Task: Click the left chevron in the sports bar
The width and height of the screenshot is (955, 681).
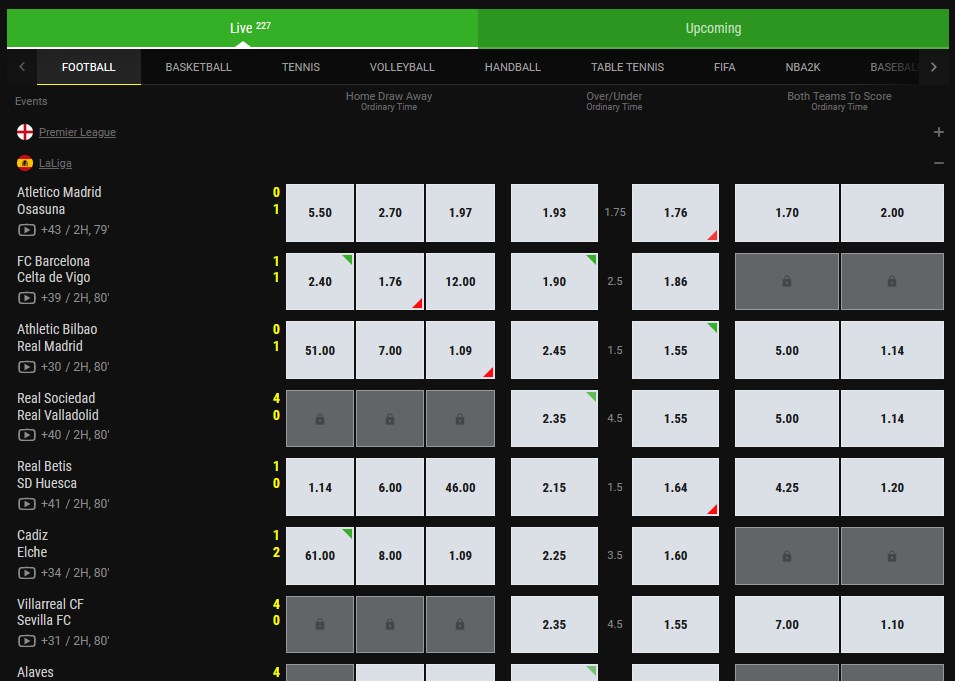Action: tap(20, 67)
